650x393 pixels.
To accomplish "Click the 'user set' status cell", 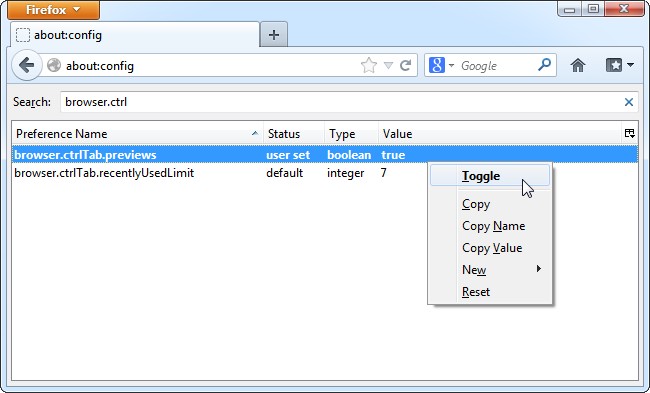I will coord(288,155).
